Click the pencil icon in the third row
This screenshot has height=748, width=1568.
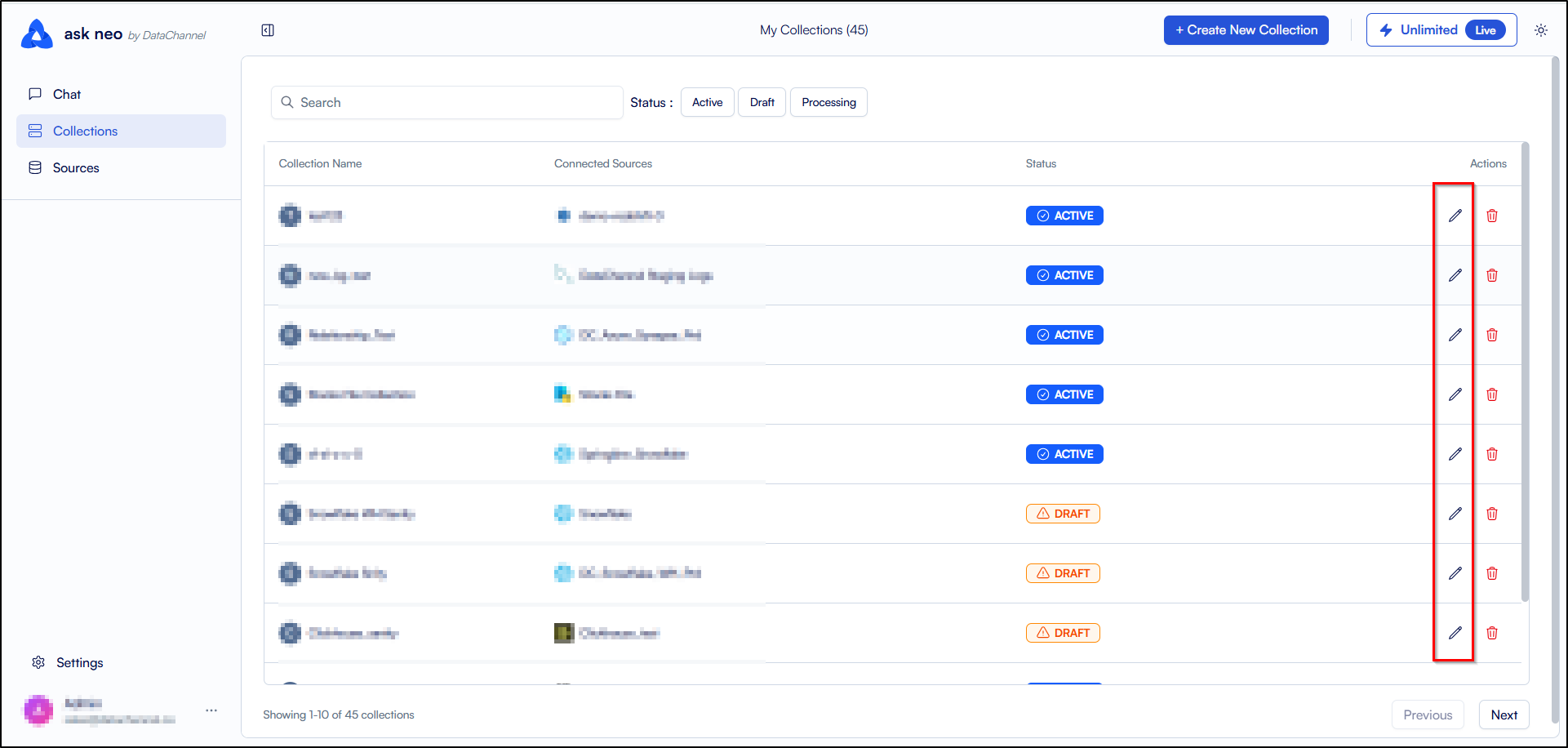click(1455, 335)
